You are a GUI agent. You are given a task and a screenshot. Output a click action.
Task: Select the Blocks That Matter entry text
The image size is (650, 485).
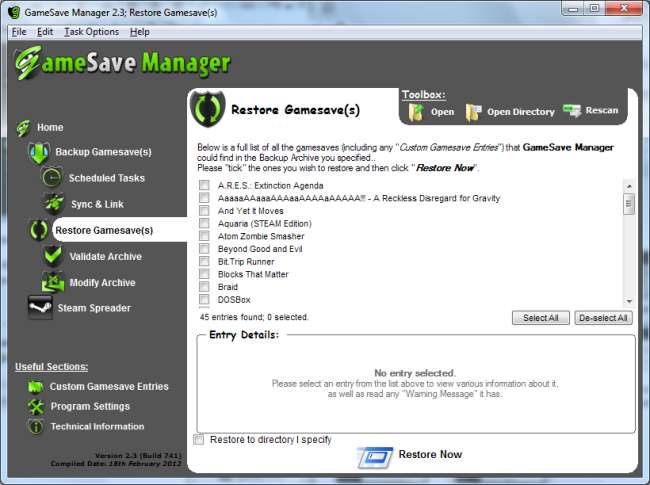253,274
